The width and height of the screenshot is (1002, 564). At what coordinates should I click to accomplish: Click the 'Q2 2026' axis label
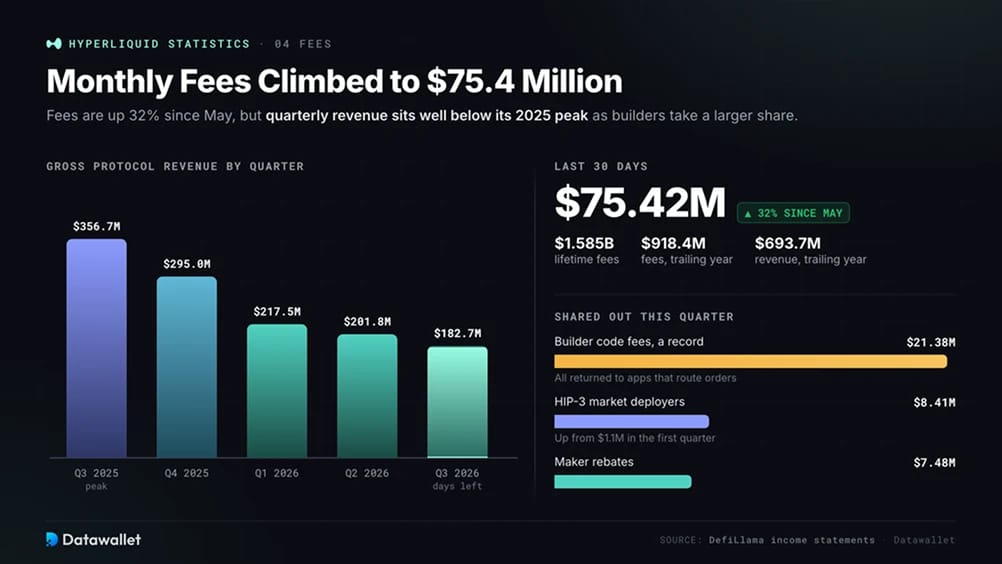(367, 473)
